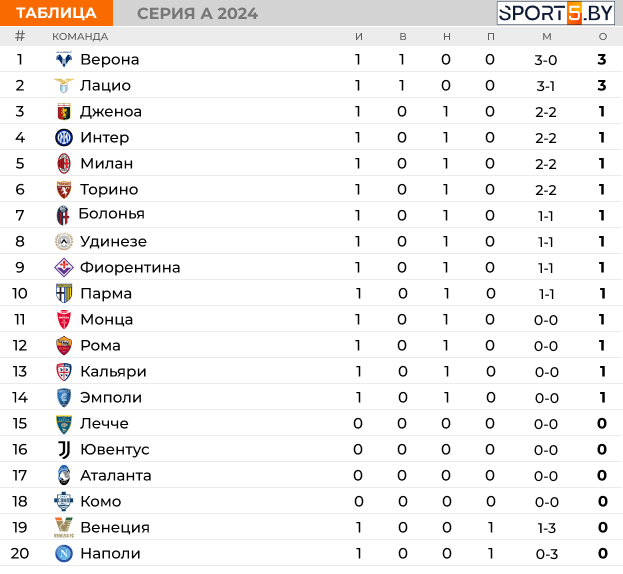Open the Аталанта team link
The height and width of the screenshot is (574, 623).
pyautogui.click(x=116, y=475)
